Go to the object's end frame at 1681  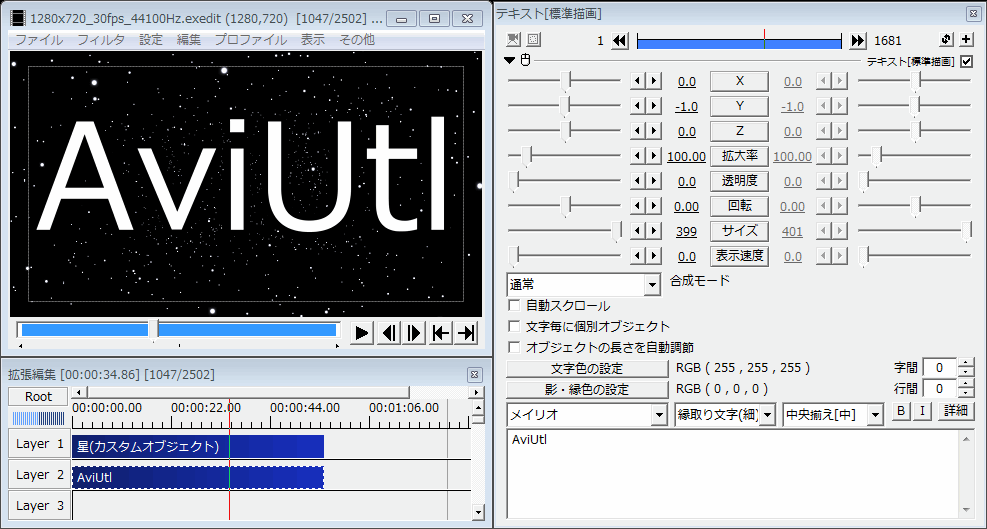(858, 41)
